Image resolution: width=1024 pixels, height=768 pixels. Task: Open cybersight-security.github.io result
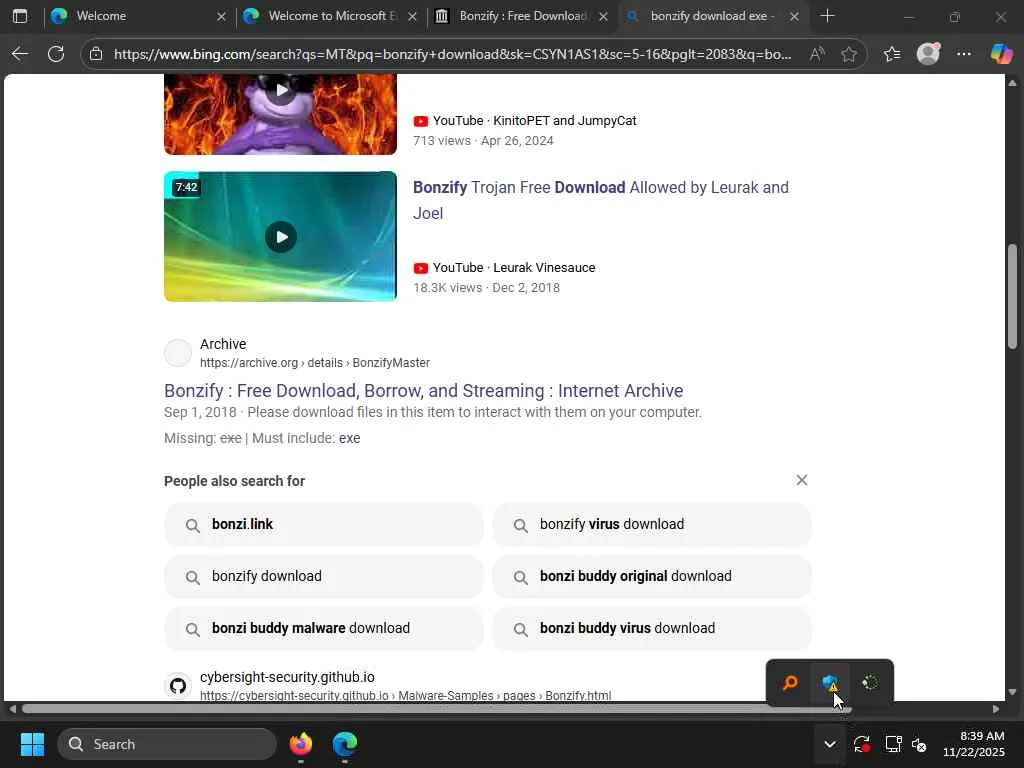[287, 677]
